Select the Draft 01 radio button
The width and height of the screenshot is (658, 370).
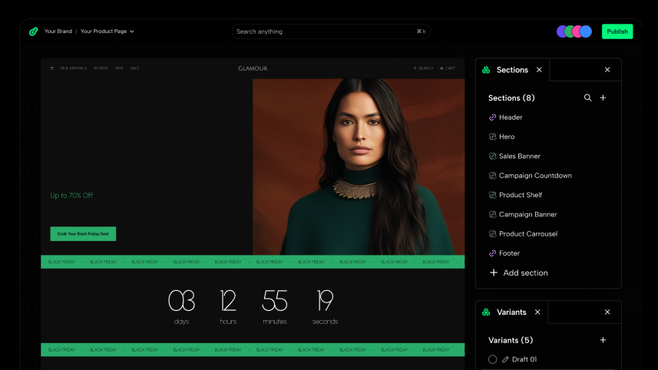(493, 360)
